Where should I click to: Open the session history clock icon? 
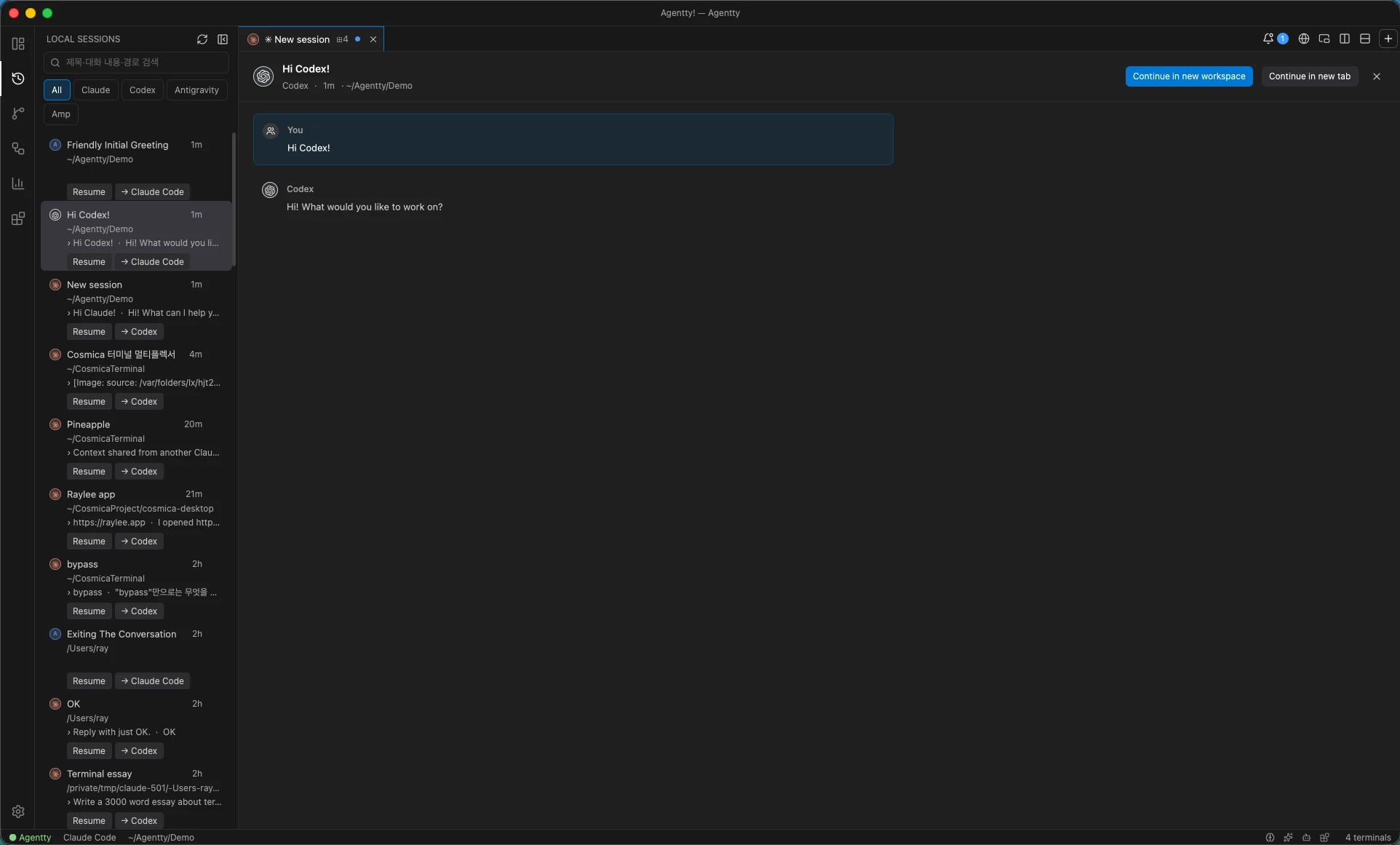click(18, 79)
